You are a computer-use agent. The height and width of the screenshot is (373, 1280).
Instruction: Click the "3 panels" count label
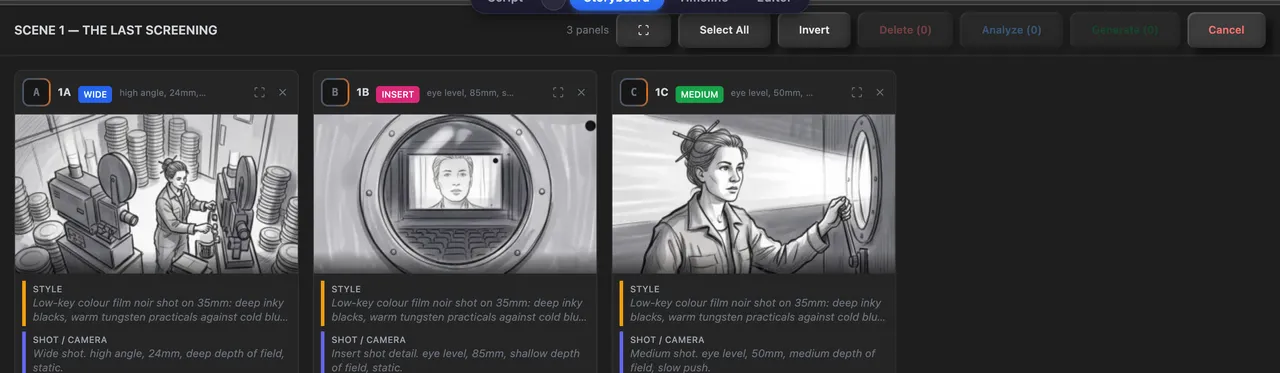tap(587, 30)
